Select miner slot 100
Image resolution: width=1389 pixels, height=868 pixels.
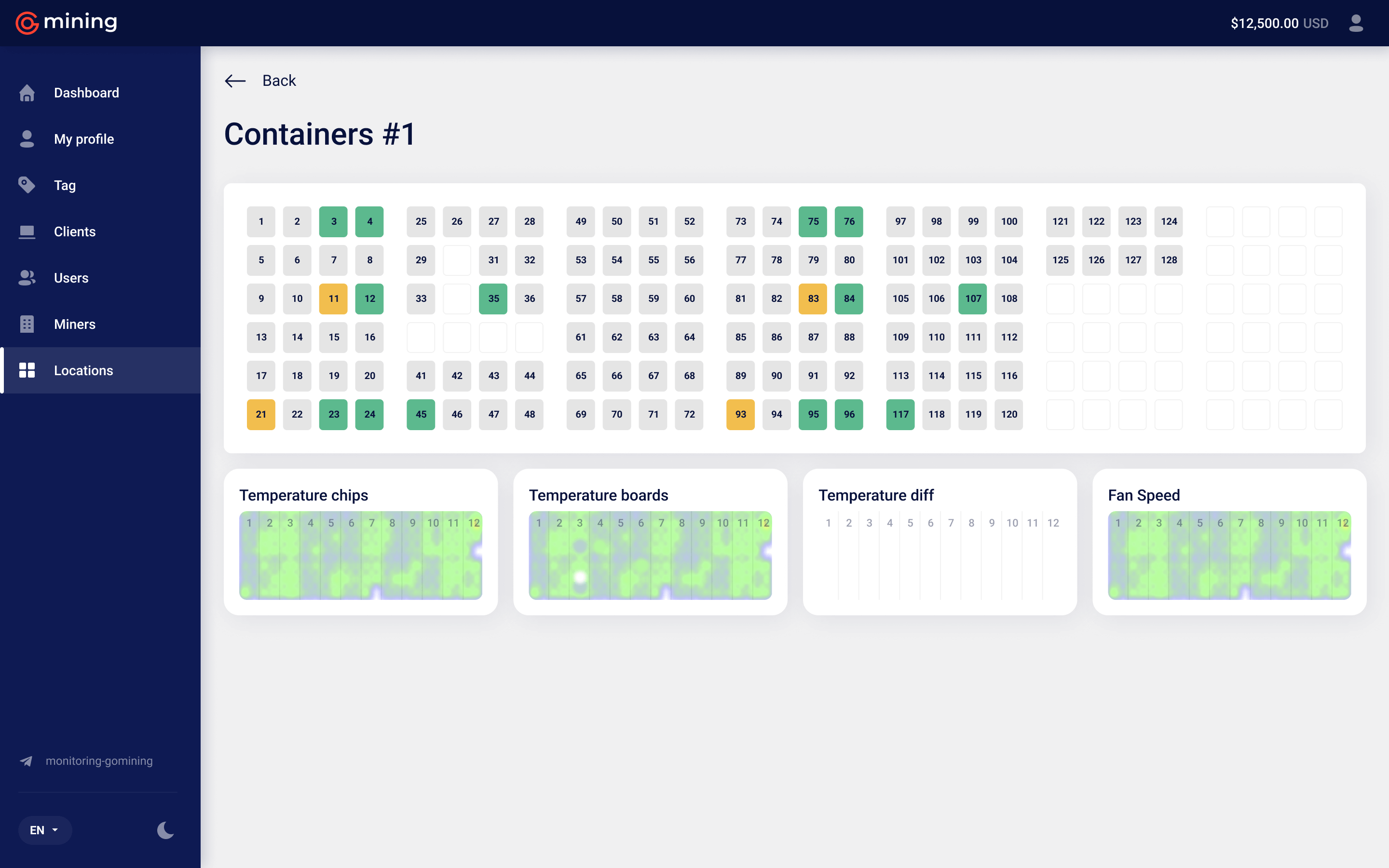(x=1009, y=222)
